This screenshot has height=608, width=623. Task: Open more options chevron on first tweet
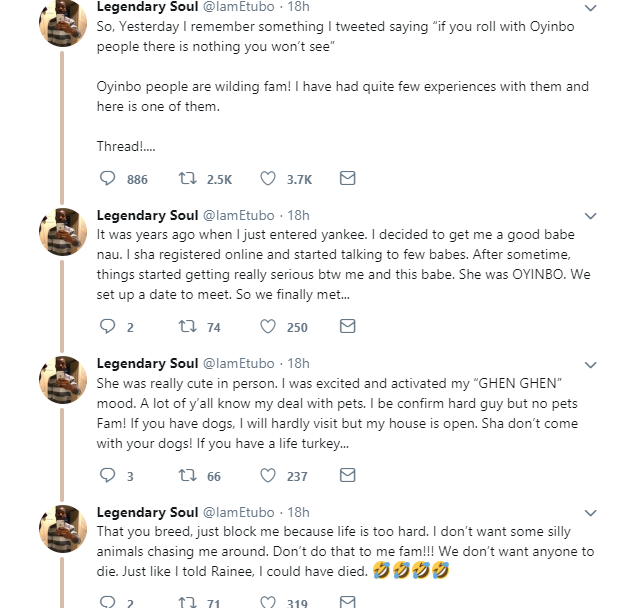click(x=590, y=7)
